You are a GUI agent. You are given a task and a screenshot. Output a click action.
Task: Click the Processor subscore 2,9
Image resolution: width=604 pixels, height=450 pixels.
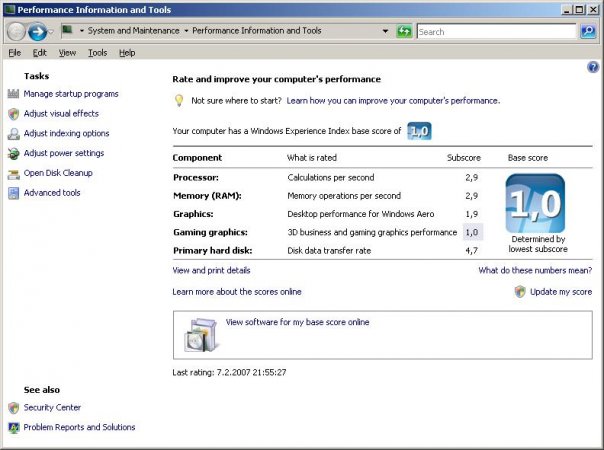pos(471,178)
